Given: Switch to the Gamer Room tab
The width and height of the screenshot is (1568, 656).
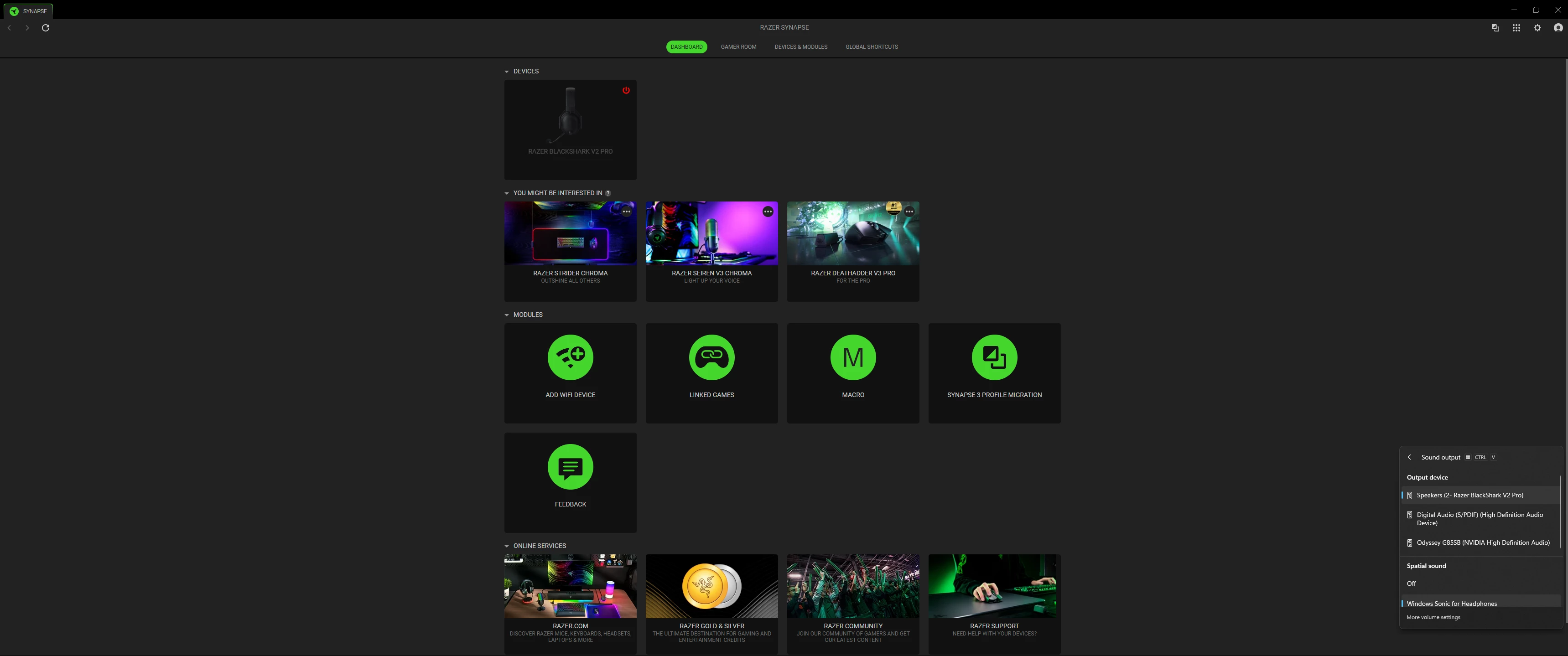Looking at the screenshot, I should [x=738, y=47].
